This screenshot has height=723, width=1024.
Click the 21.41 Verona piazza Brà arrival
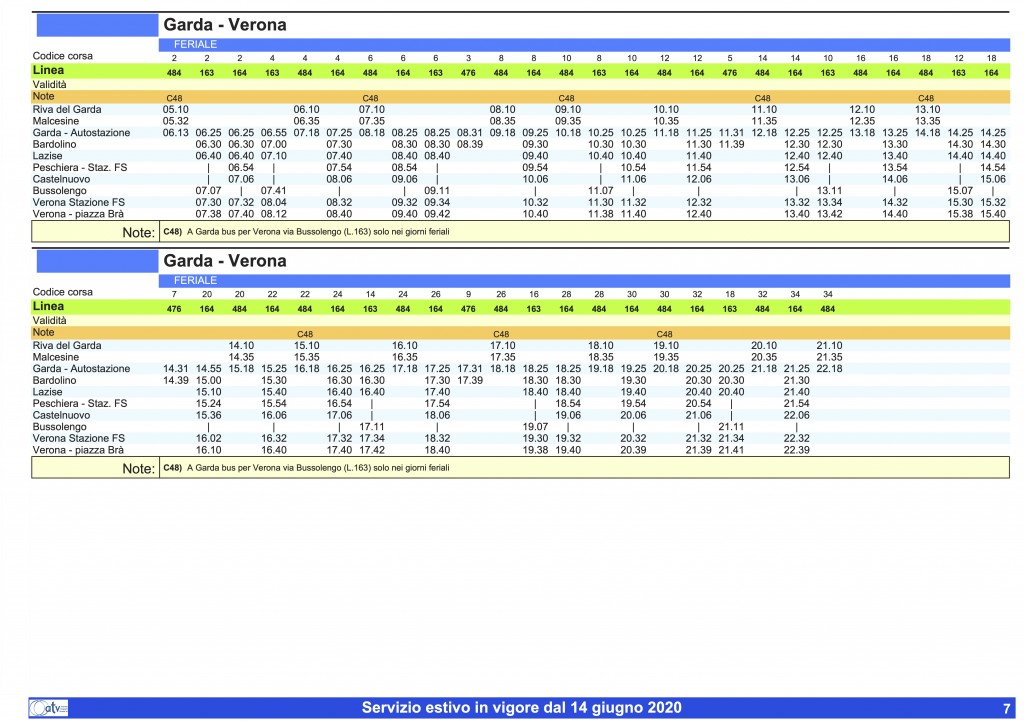coord(731,451)
